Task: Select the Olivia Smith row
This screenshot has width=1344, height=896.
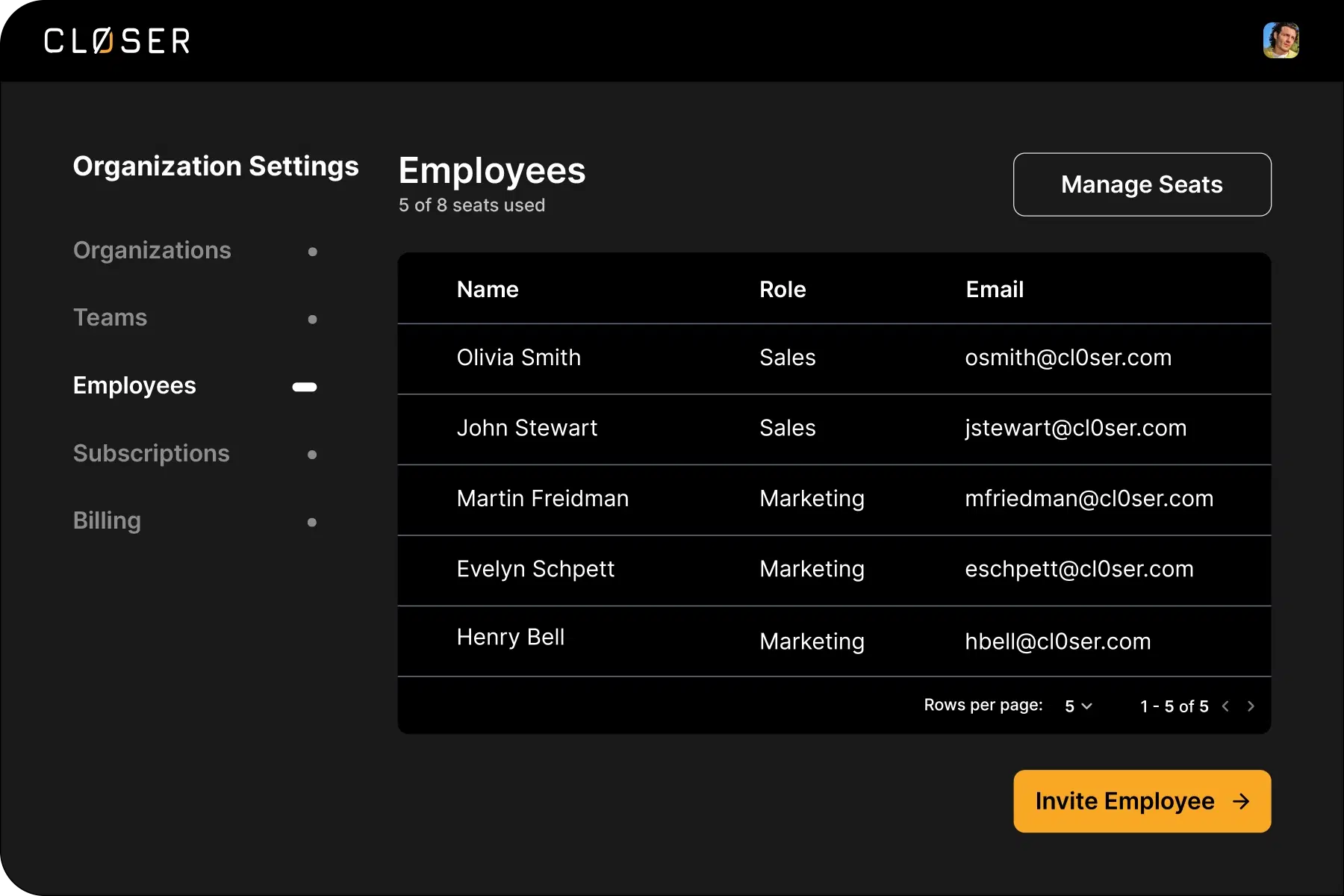Action: point(519,358)
